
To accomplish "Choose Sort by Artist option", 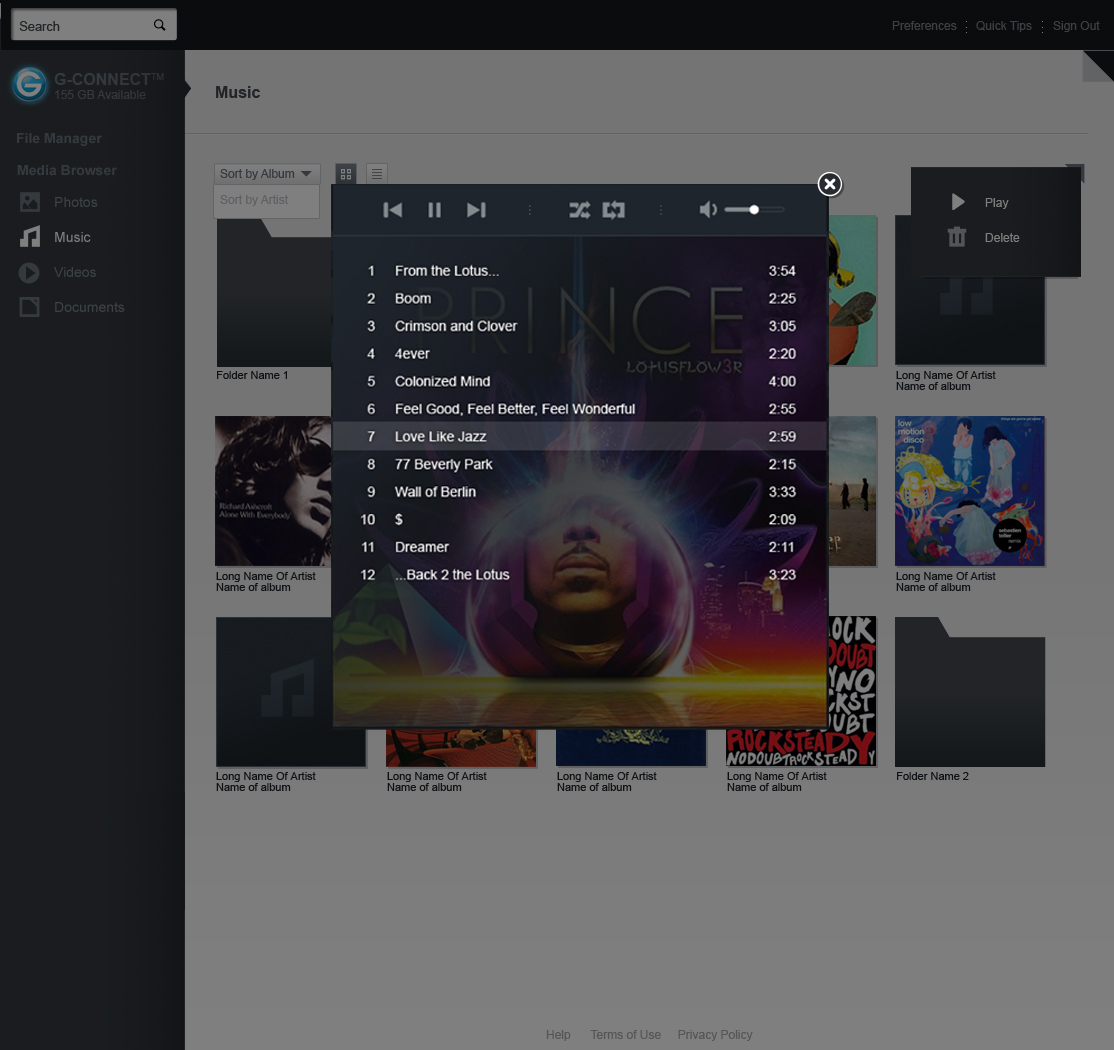I will [x=266, y=200].
